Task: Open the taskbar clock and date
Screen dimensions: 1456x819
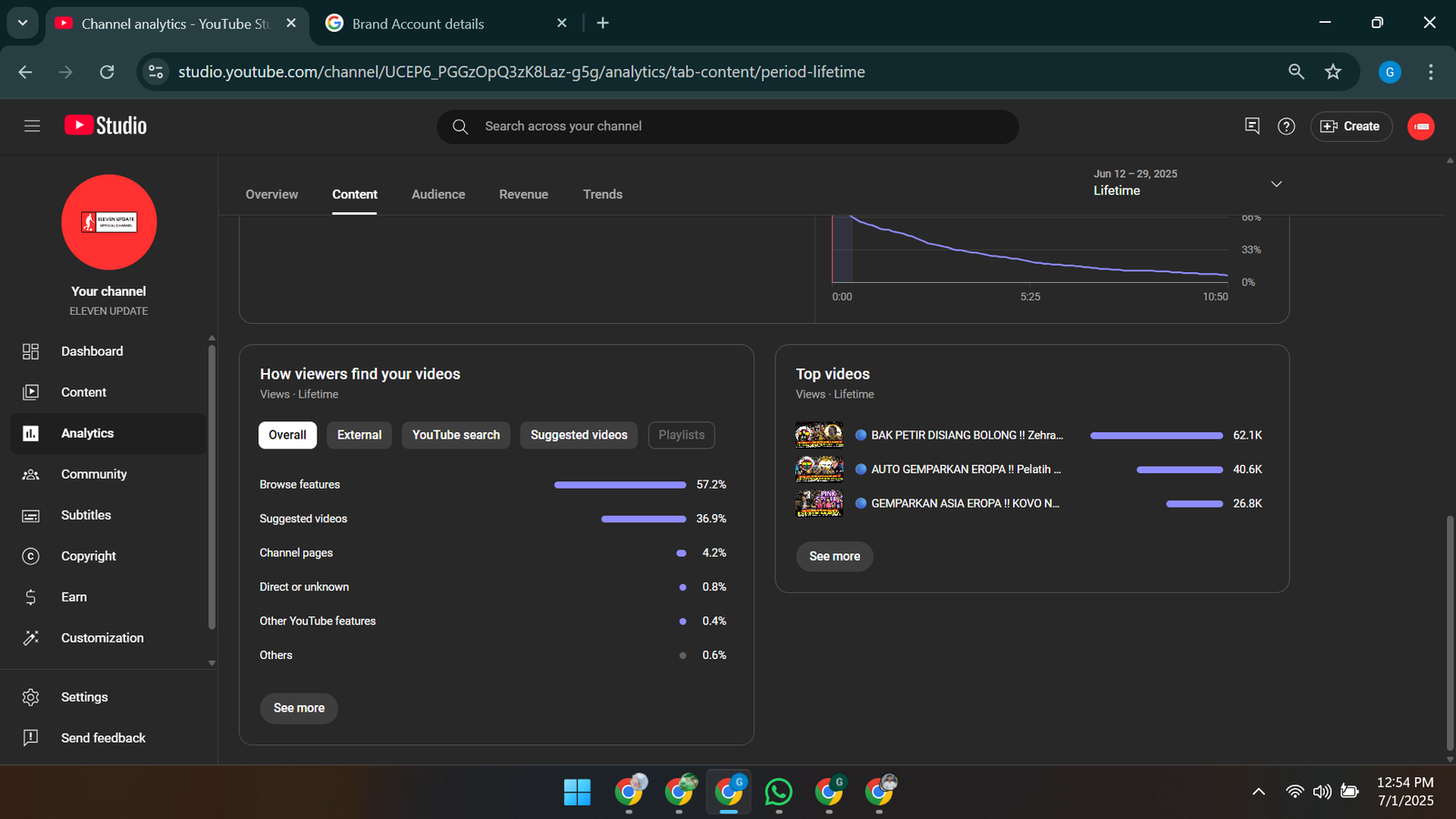Action: [1406, 792]
